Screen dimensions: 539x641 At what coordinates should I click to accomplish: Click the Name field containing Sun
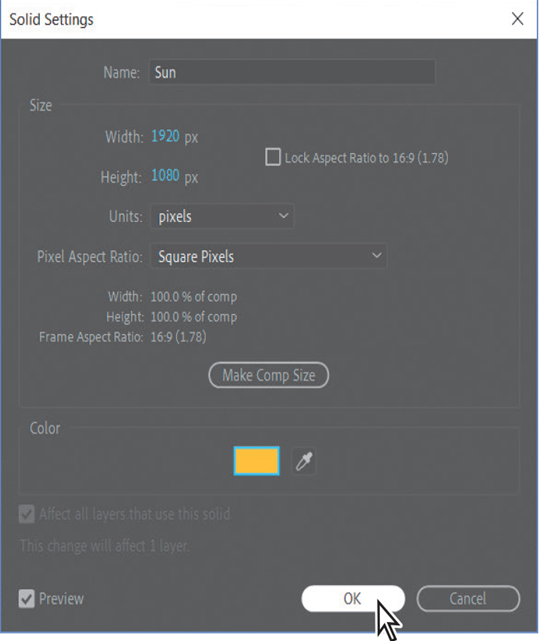coord(292,72)
